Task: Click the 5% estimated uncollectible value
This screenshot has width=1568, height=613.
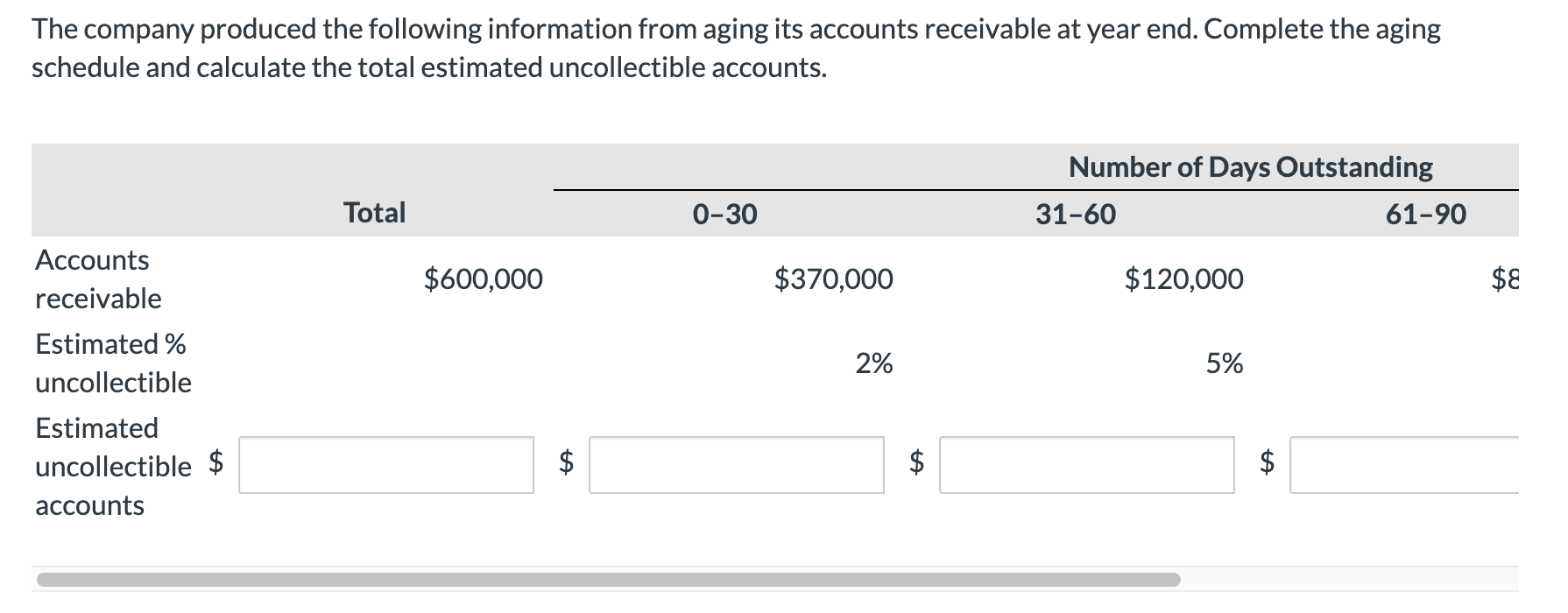Action: (x=1225, y=363)
